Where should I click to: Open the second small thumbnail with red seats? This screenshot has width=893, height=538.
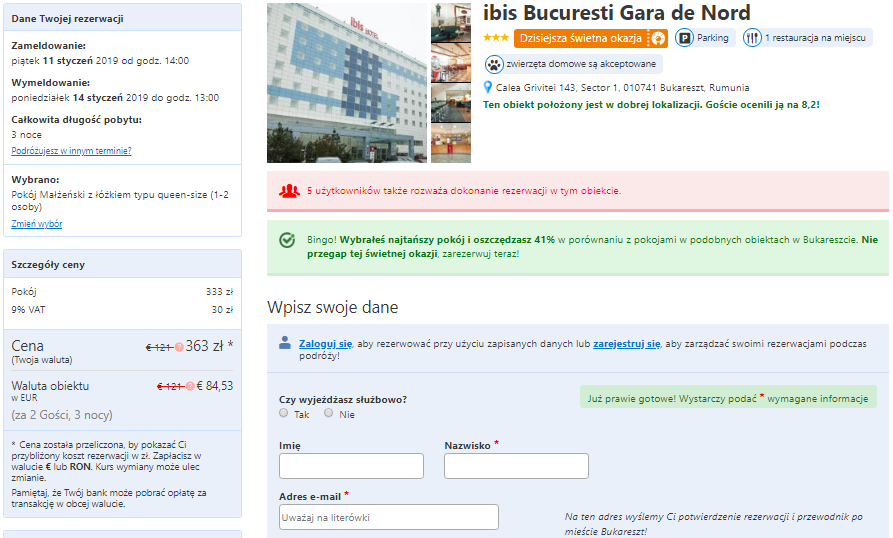pyautogui.click(x=451, y=63)
